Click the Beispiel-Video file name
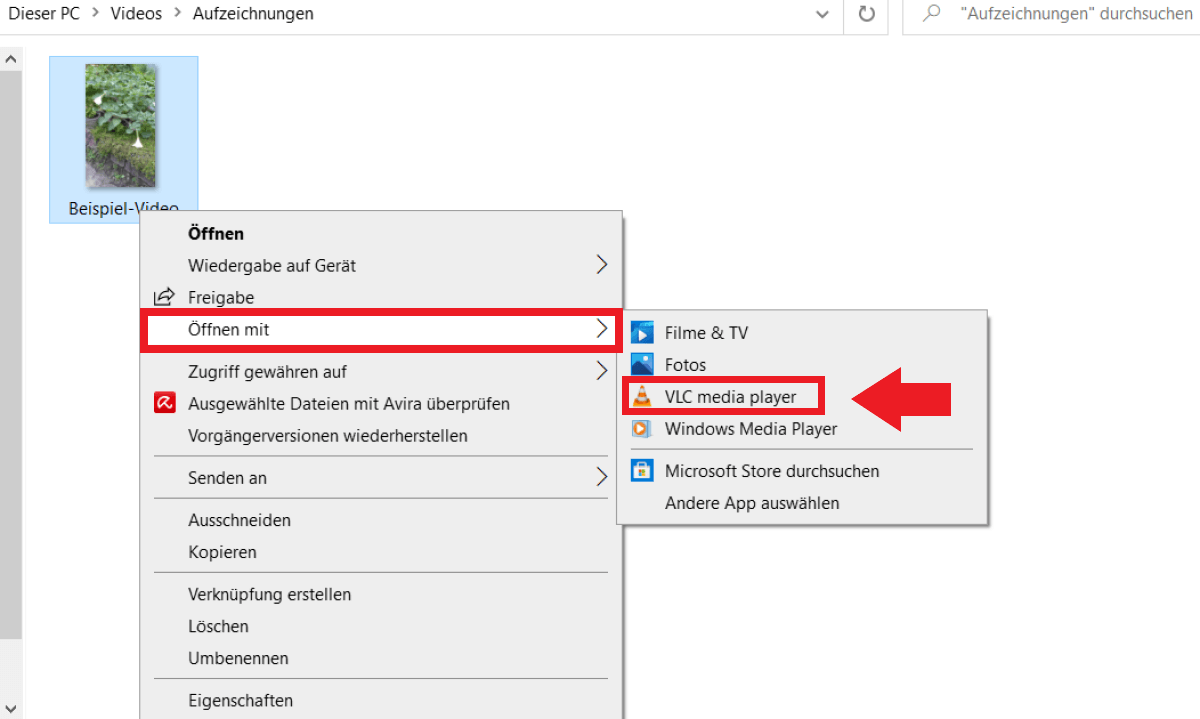The image size is (1200, 719). (x=123, y=208)
